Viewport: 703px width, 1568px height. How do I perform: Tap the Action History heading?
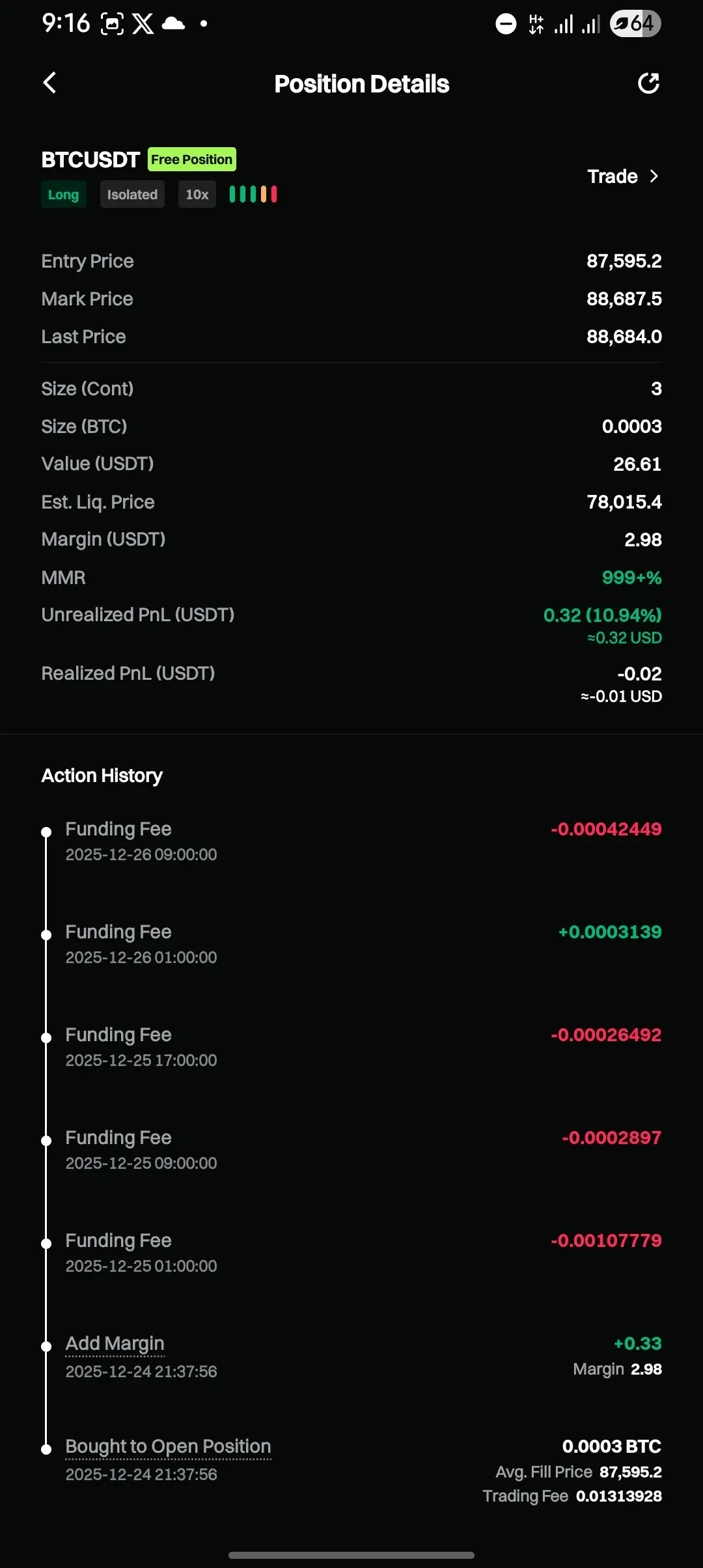(102, 776)
